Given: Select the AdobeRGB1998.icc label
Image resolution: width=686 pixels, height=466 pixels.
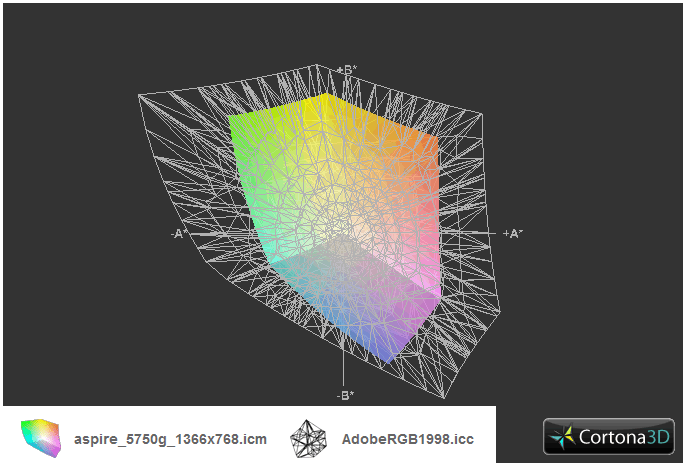Looking at the screenshot, I should tap(408, 439).
